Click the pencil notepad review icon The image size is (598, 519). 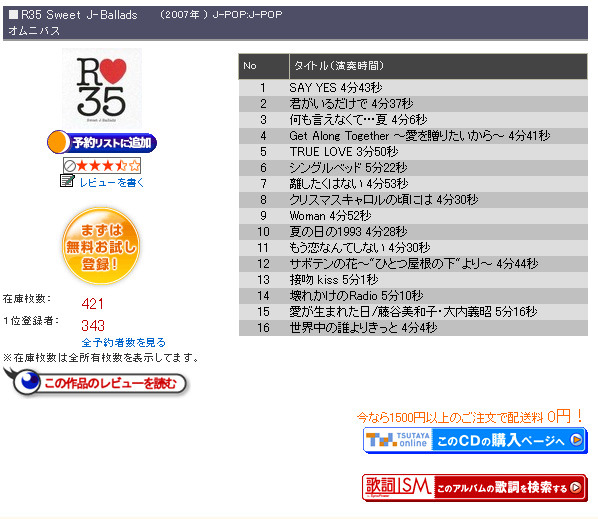pos(67,181)
